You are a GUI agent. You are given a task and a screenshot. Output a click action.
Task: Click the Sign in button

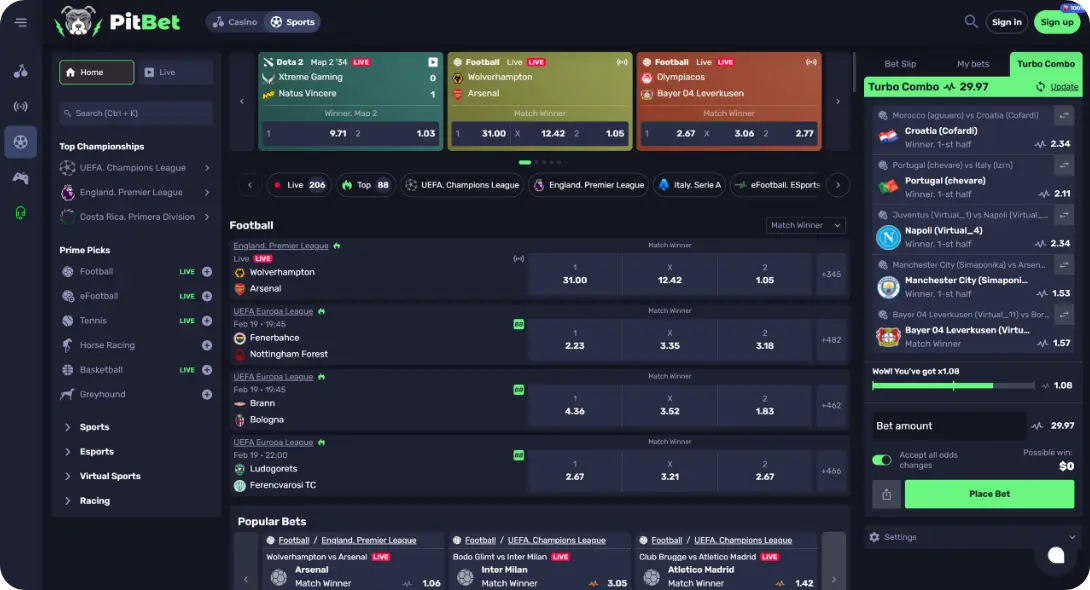1007,22
